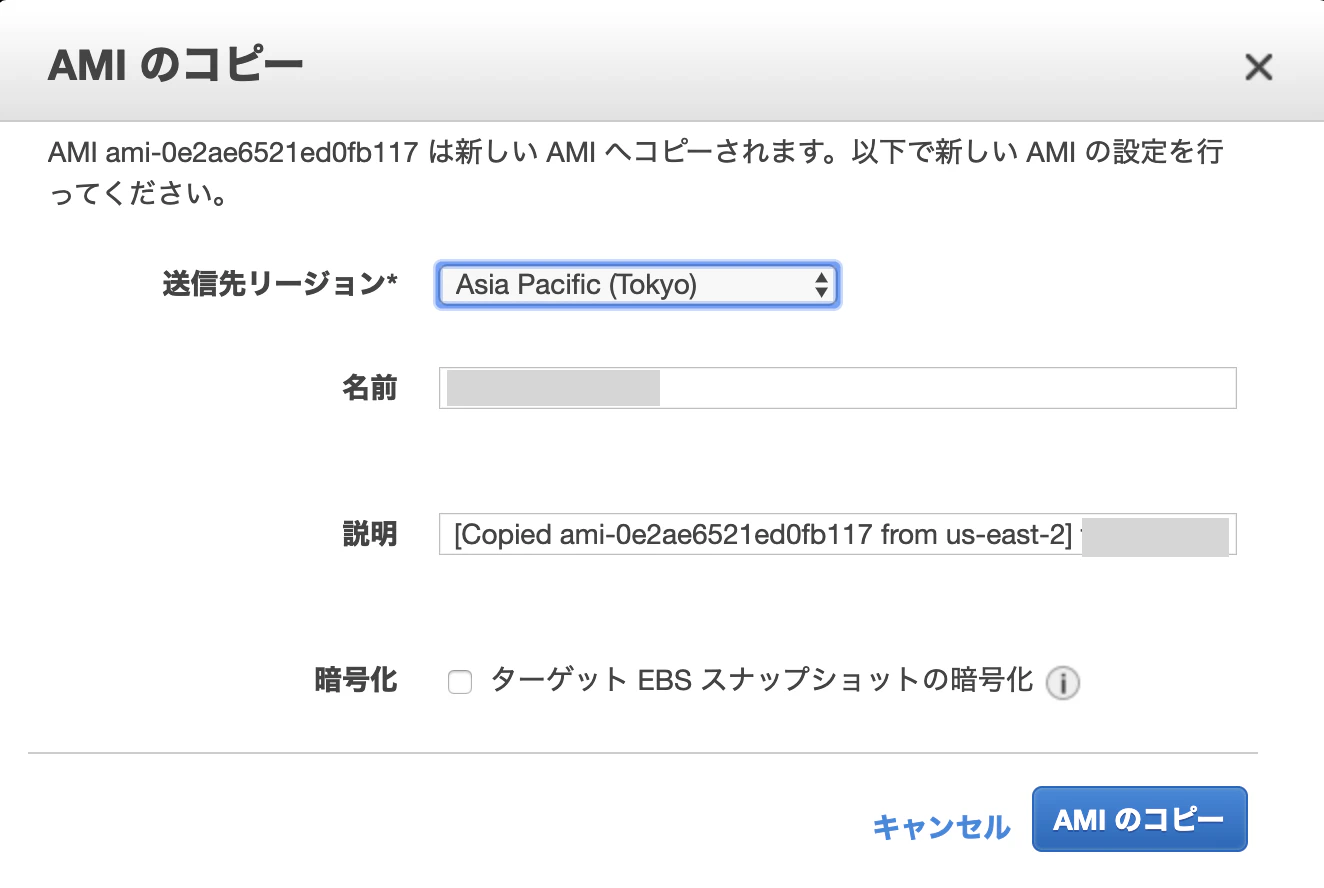Click the ami-0e2ae6521ed0fb117 ID in the top message

point(261,154)
